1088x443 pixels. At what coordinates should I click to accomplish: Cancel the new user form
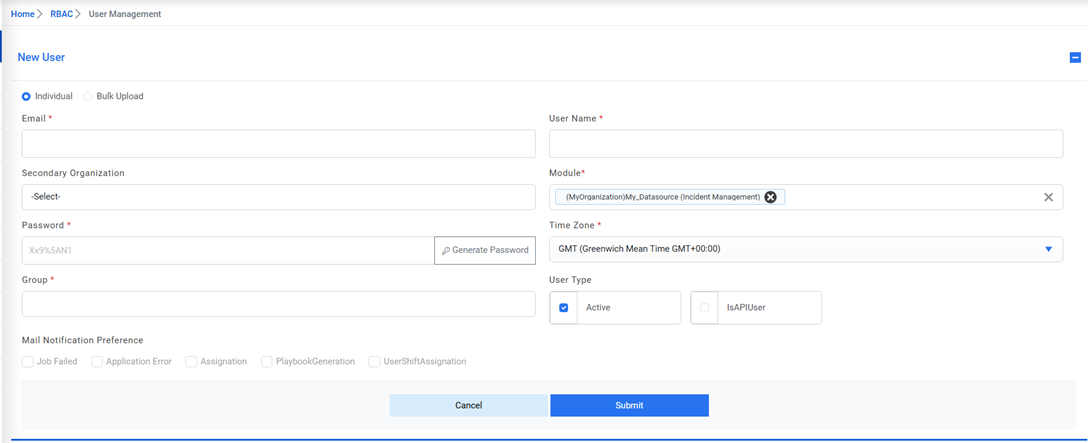[469, 405]
